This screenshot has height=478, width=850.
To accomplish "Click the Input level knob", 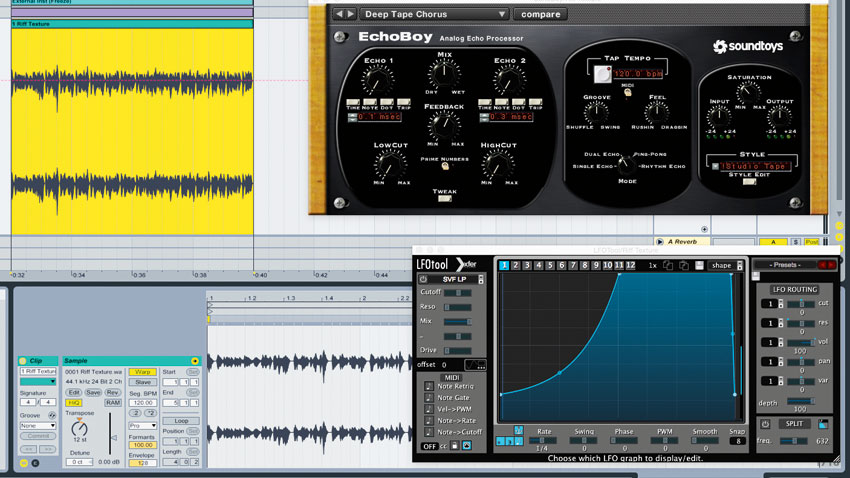I will click(719, 117).
